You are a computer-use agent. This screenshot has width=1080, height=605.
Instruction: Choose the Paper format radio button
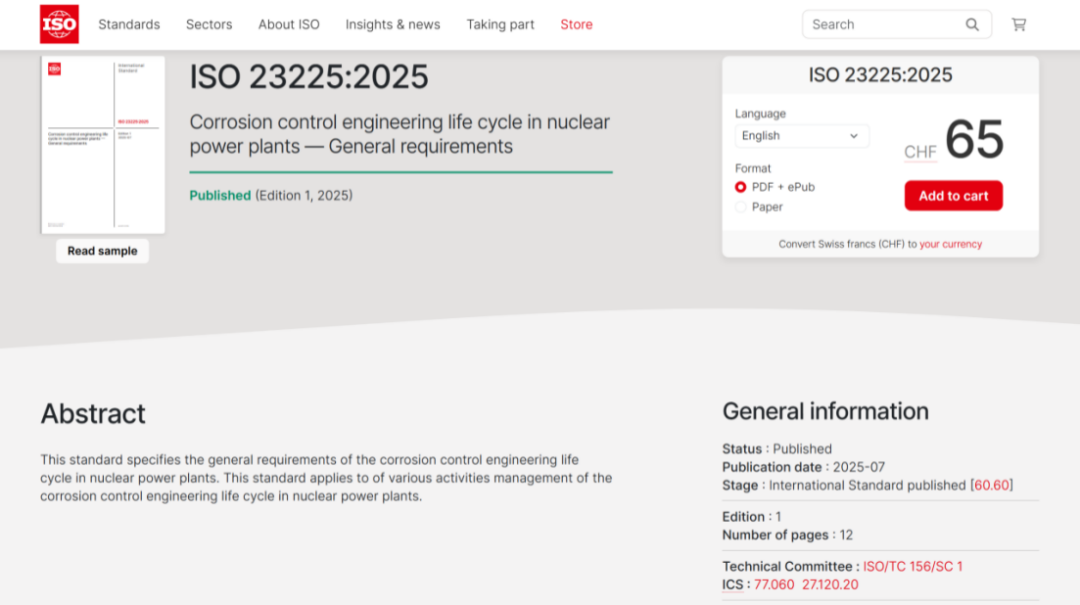[x=741, y=207]
